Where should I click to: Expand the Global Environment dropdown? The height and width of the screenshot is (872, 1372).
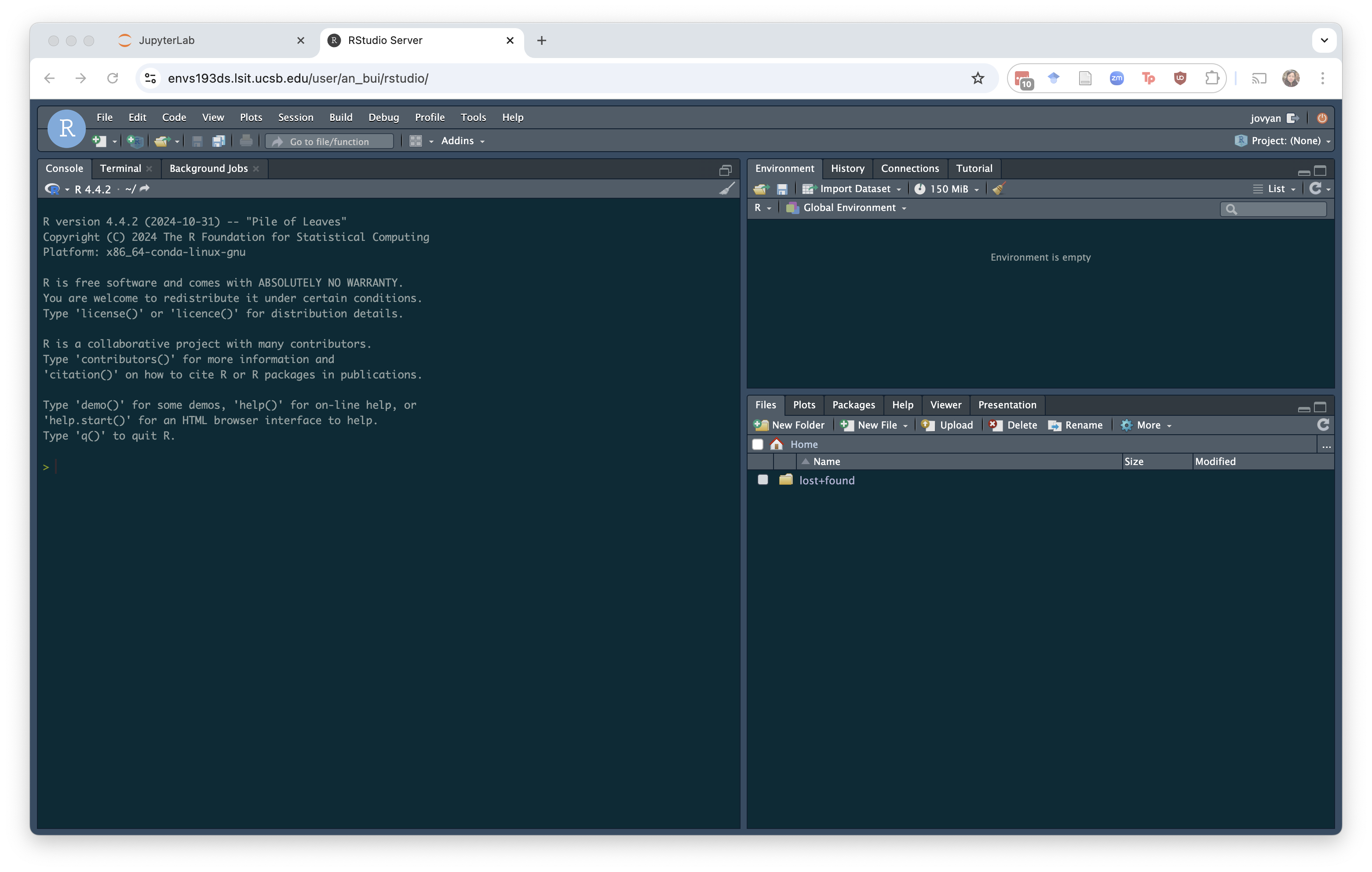pos(850,208)
